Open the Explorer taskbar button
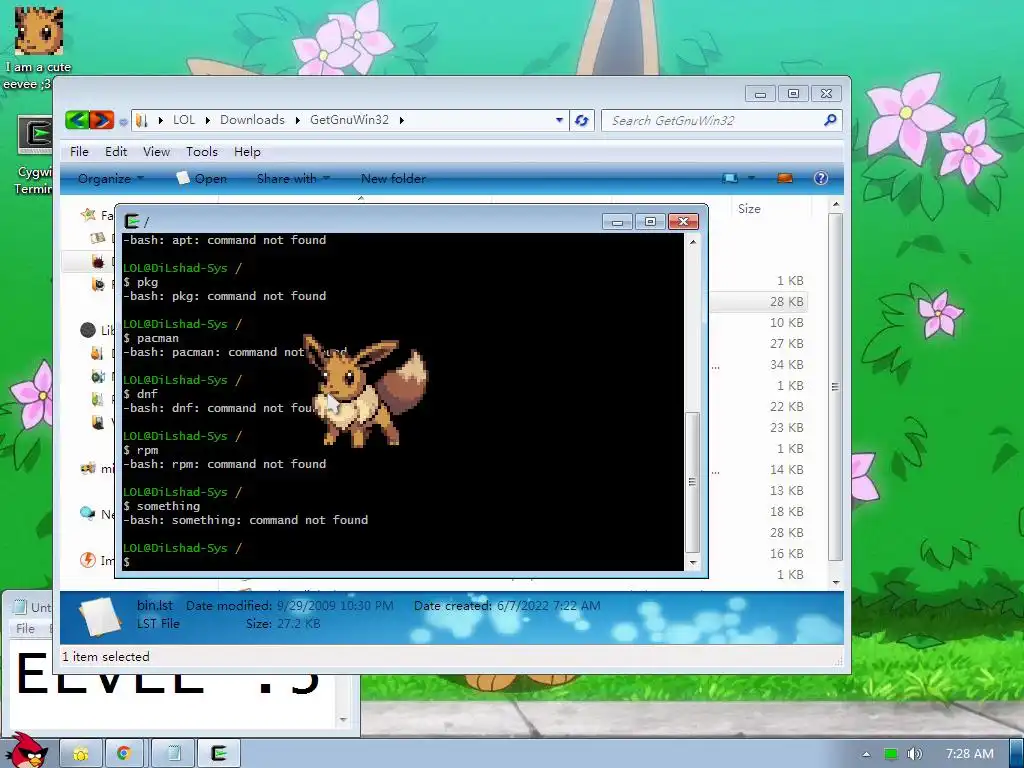The height and width of the screenshot is (768, 1024). click(x=81, y=754)
